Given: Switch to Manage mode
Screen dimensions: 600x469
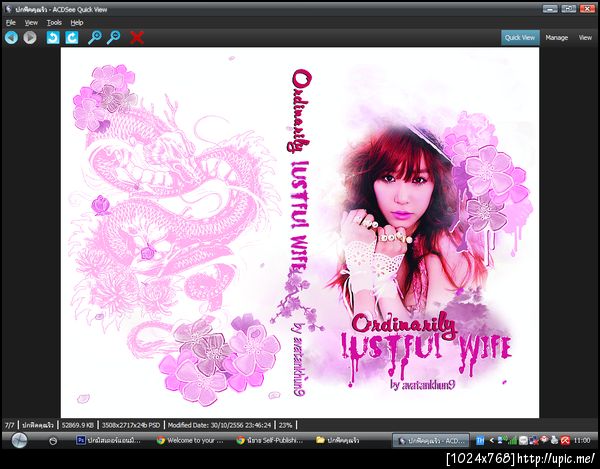Looking at the screenshot, I should click(556, 37).
